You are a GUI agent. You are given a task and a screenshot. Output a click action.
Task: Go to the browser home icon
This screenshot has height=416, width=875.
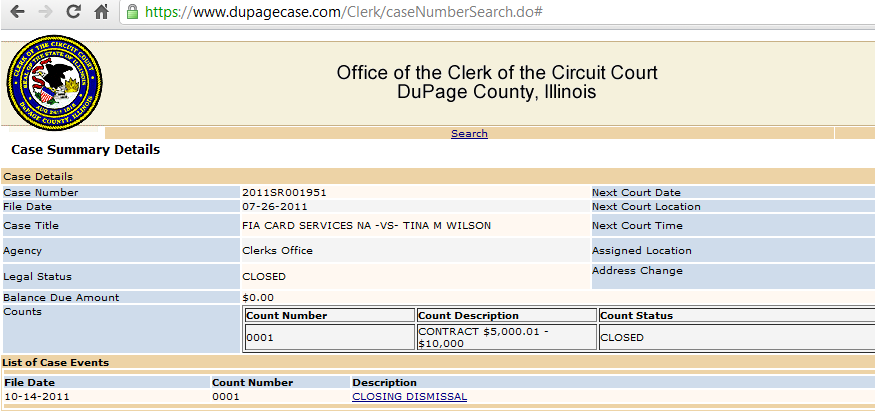tap(101, 12)
